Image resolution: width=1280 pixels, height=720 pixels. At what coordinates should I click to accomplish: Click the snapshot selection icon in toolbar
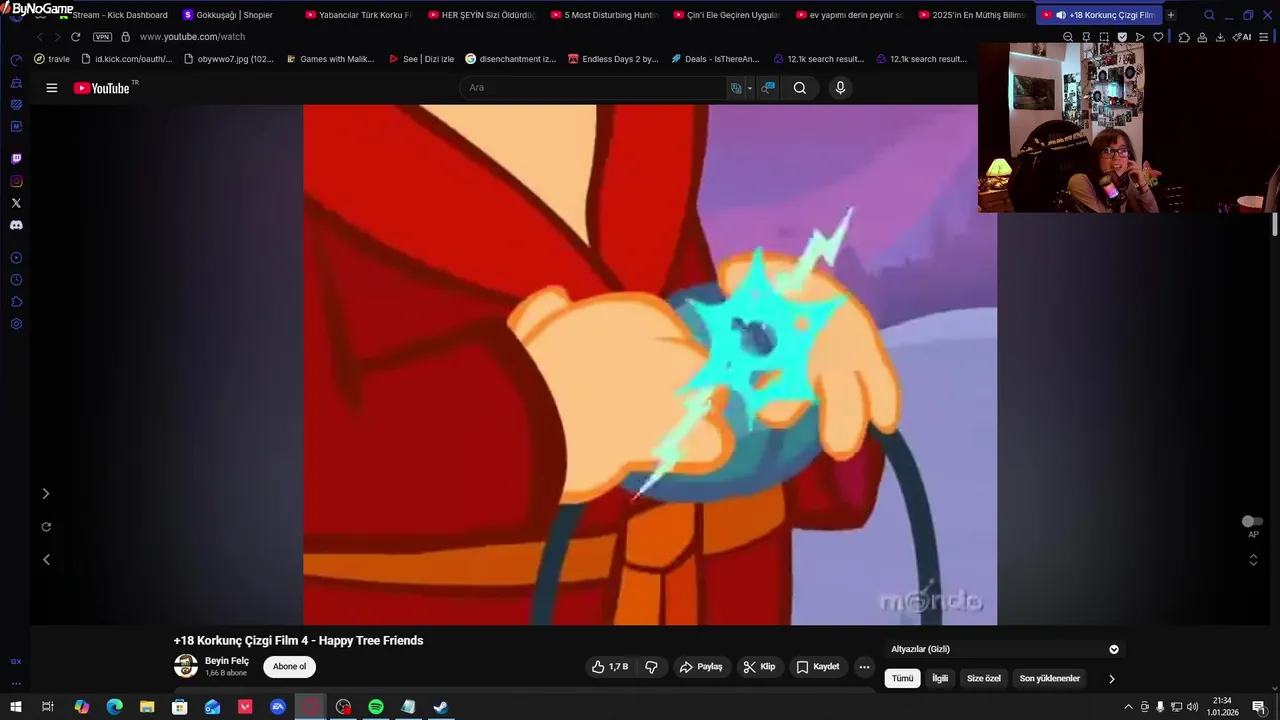[x=1104, y=37]
